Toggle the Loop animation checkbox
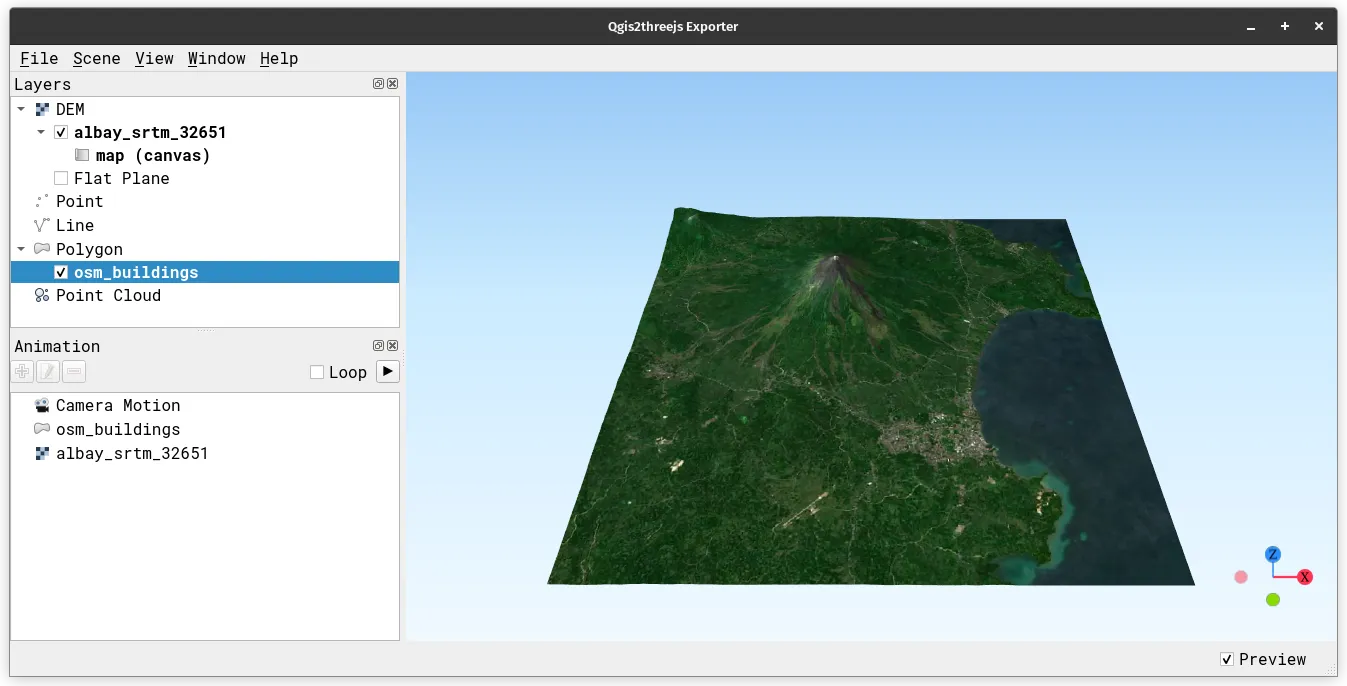The image size is (1347, 686). 316,371
